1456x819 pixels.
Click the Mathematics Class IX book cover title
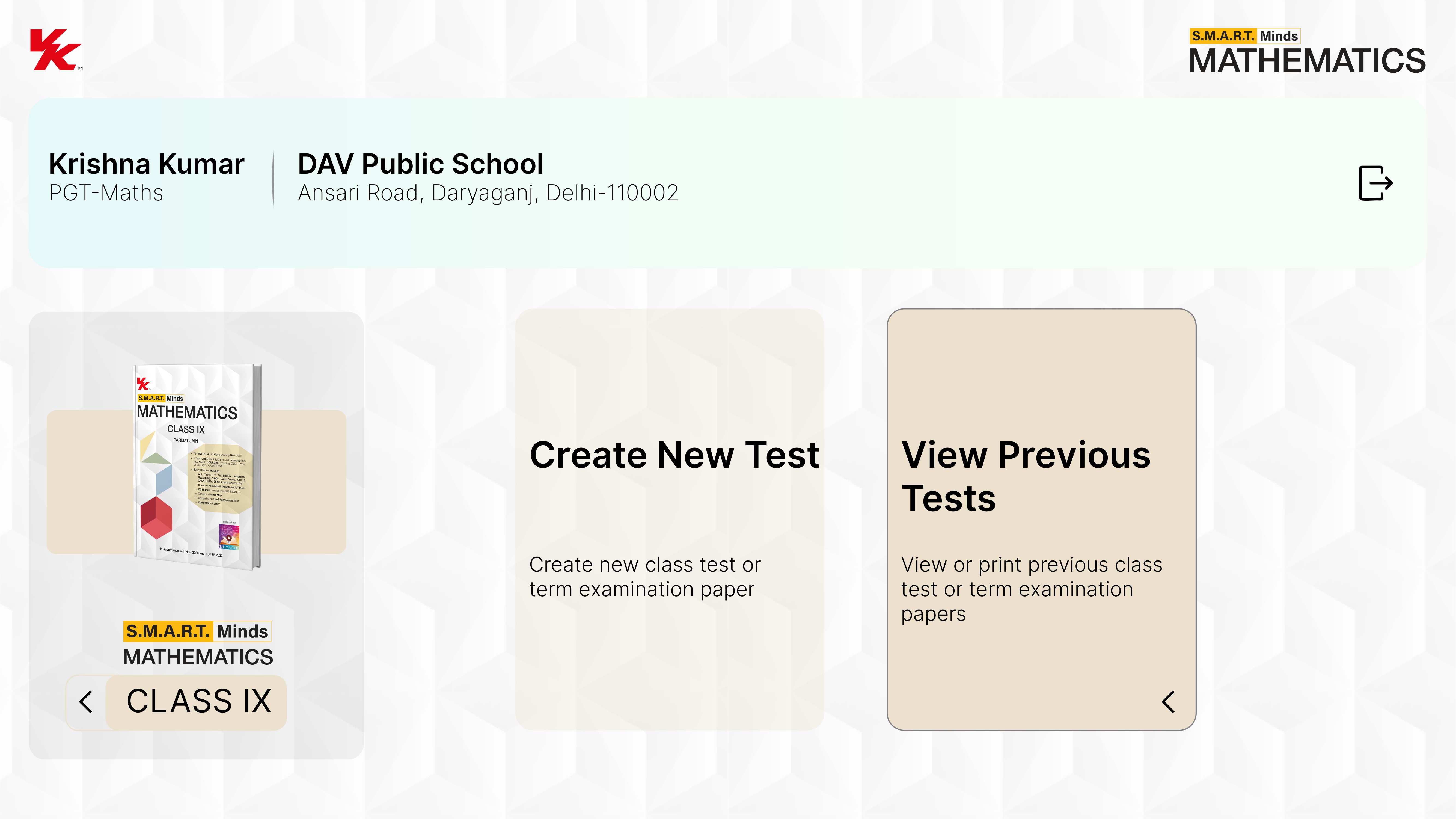[187, 413]
